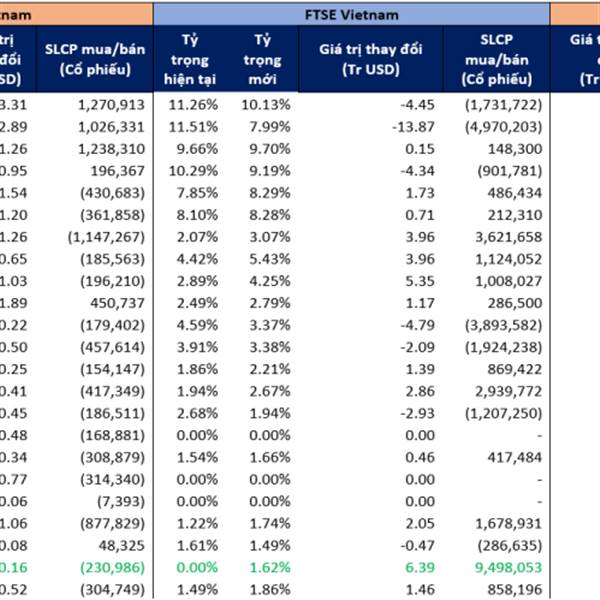Click the Tỷ trọng mới column header
The width and height of the screenshot is (600, 600).
pos(262,59)
